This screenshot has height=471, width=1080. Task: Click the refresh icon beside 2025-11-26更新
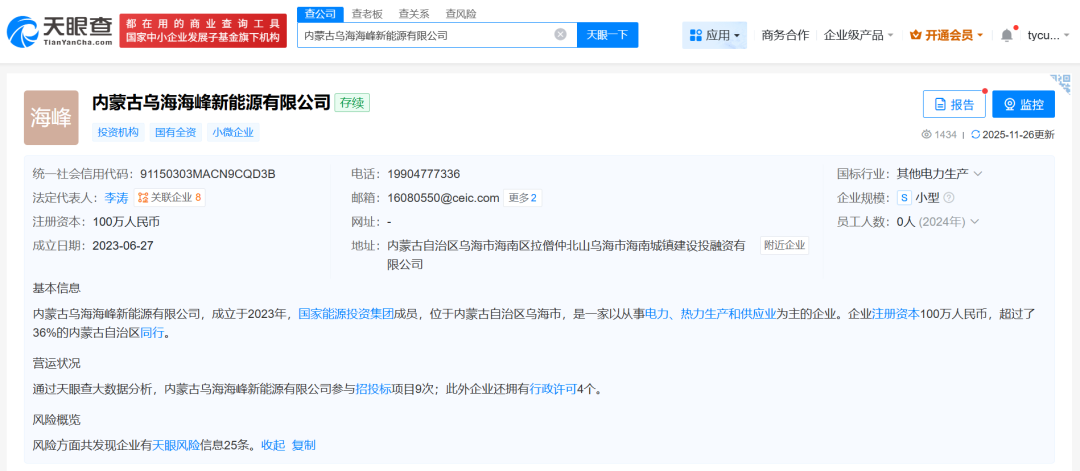975,135
